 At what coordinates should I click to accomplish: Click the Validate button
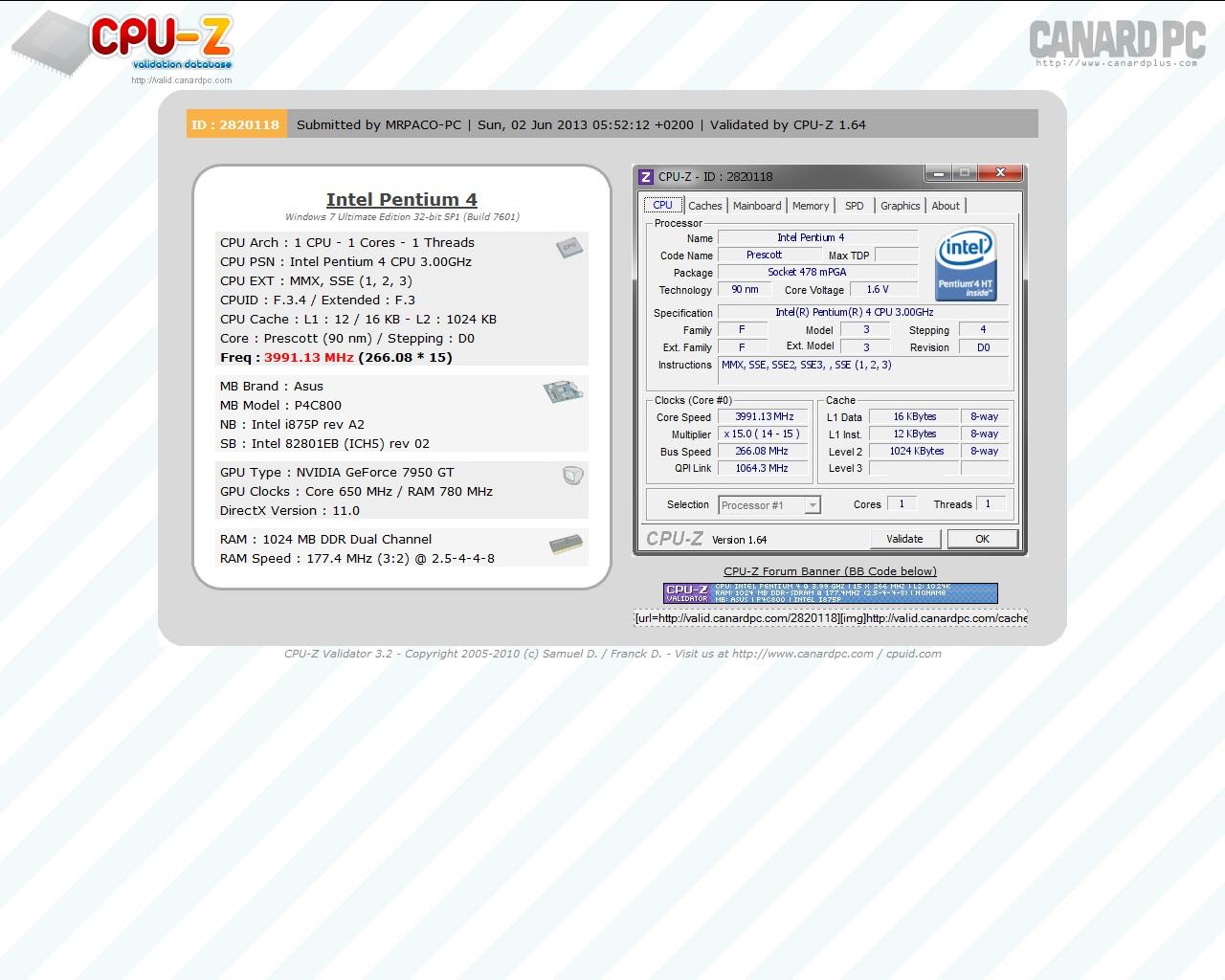point(904,539)
